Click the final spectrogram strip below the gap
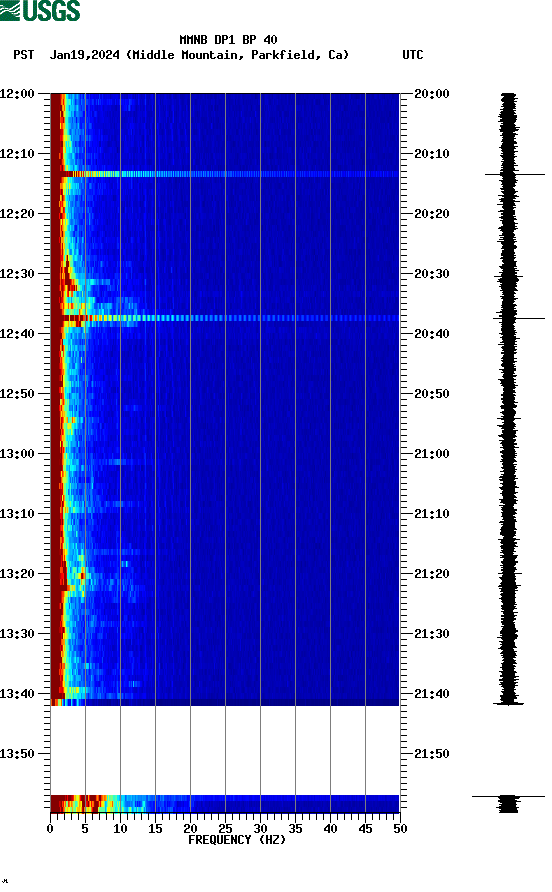This screenshot has height=892, width=552. click(x=225, y=803)
